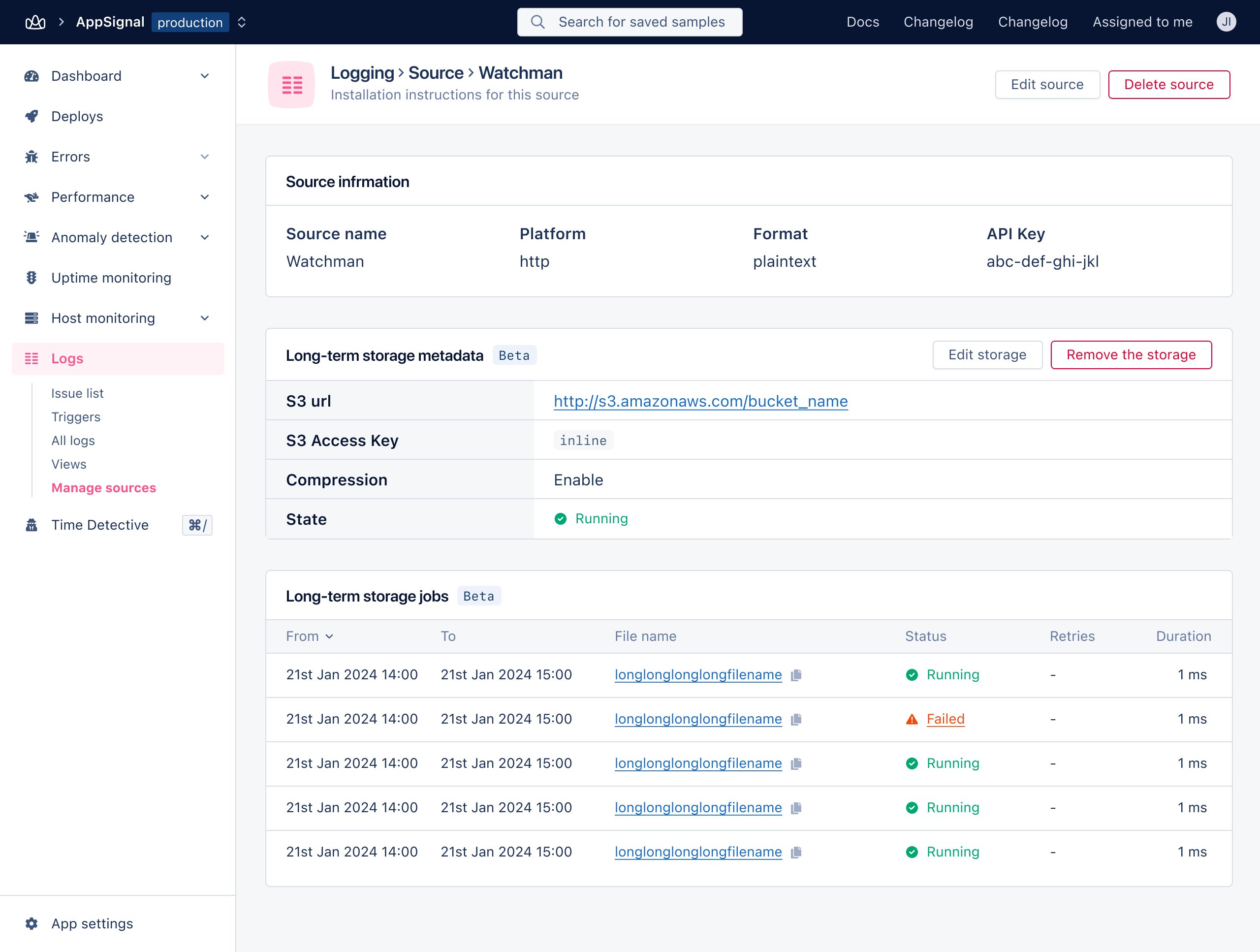Click the Source breadcrumb link
1260x952 pixels.
click(x=436, y=73)
